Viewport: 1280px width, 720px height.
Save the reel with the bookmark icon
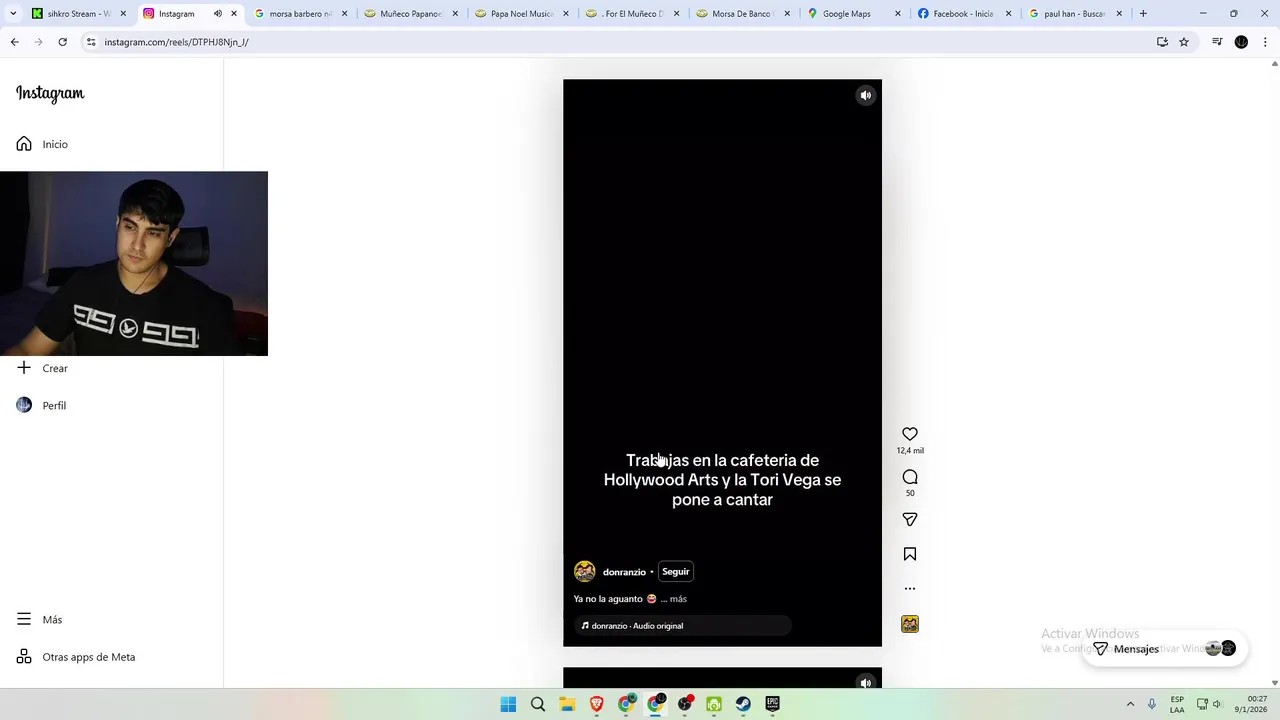(909, 554)
